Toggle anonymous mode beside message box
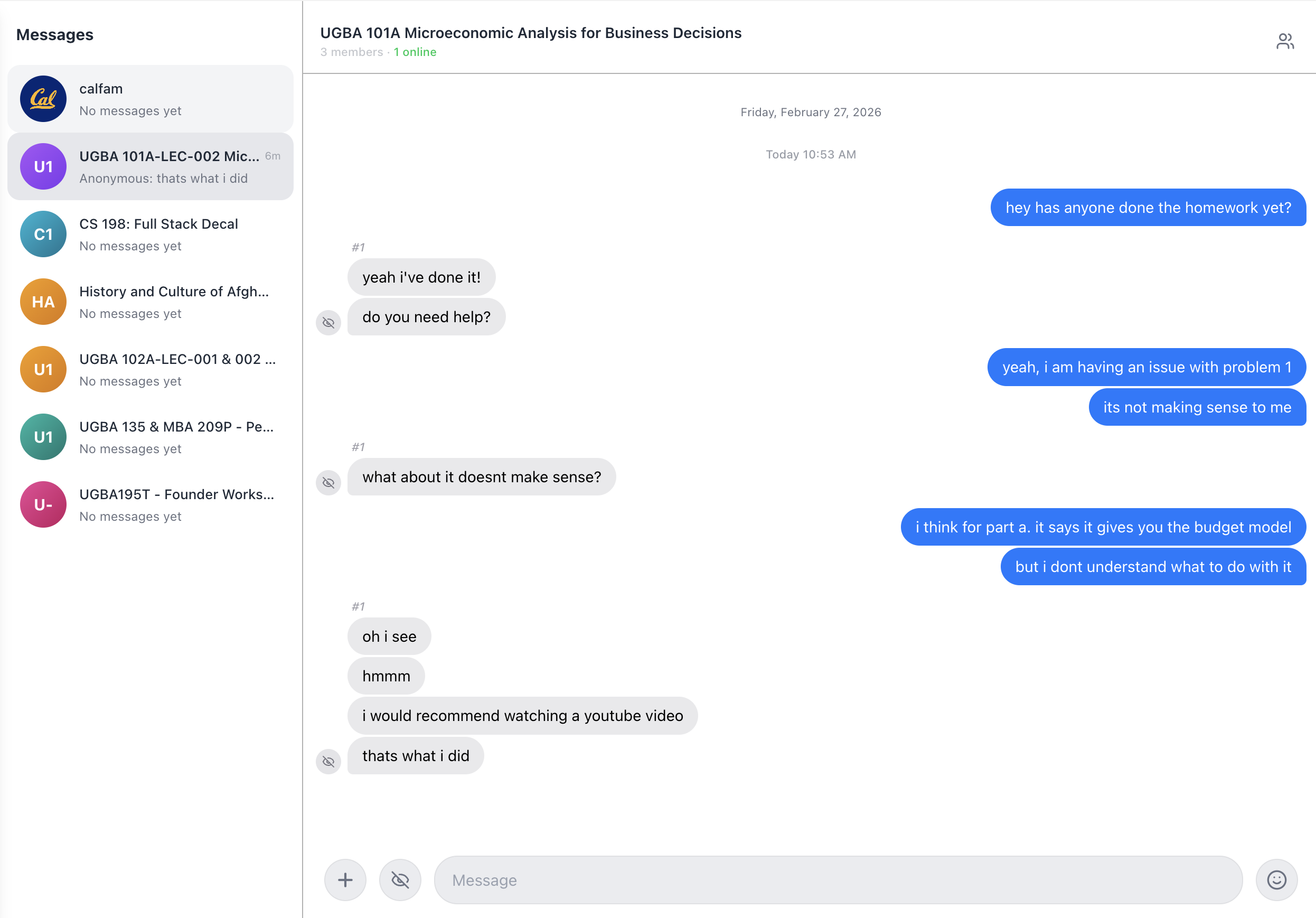The height and width of the screenshot is (918, 1316). (x=400, y=879)
